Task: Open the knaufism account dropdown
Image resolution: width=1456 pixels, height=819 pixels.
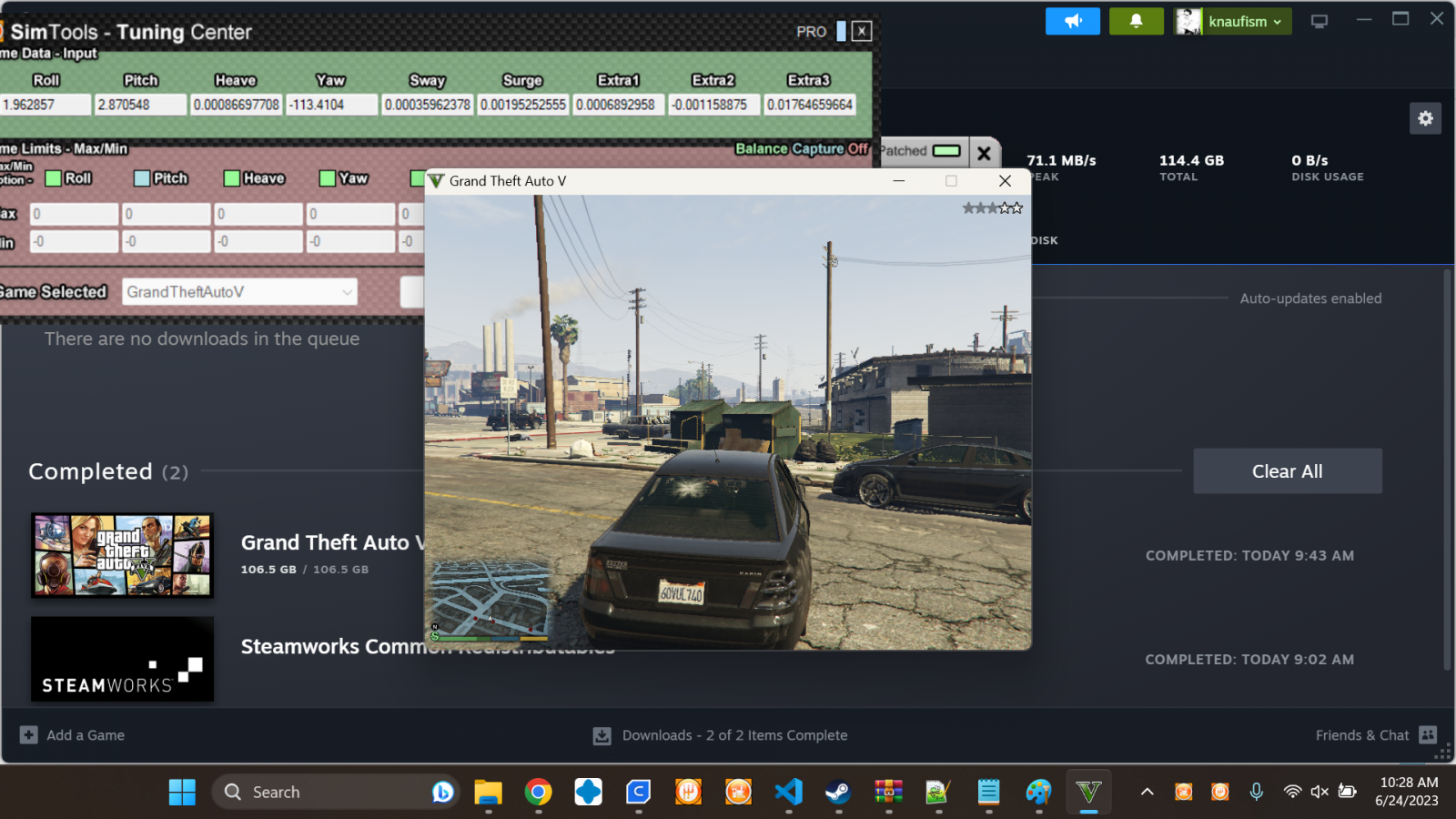Action: pos(1233,21)
